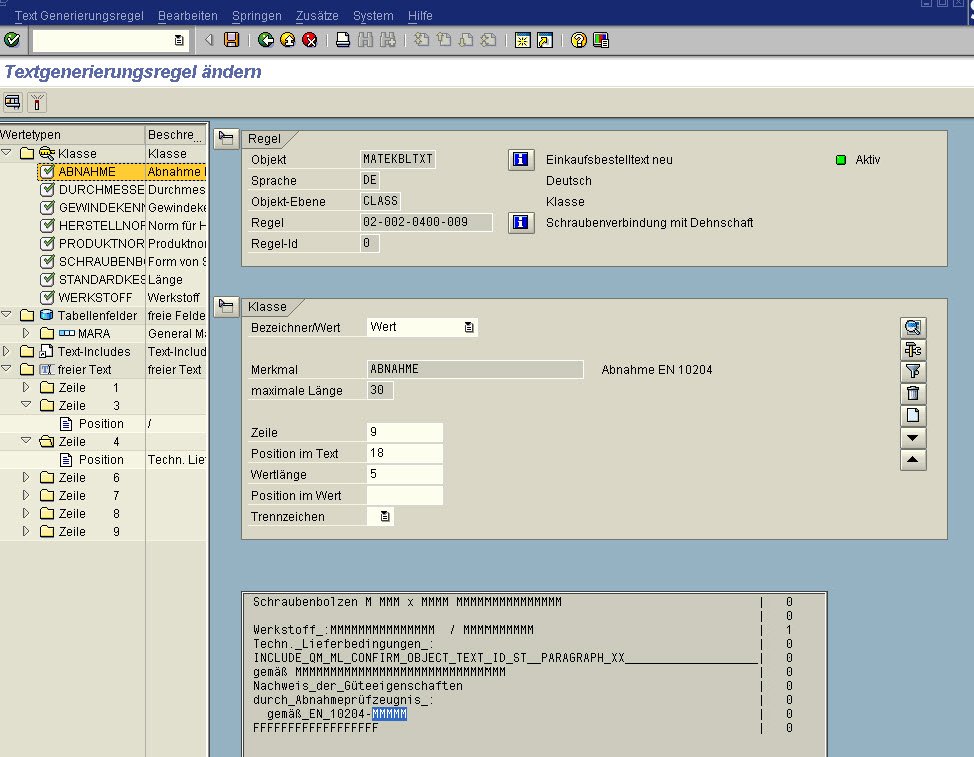Expand the Zeile 6 tree node
Screen dimensions: 974x757
[x=26, y=478]
